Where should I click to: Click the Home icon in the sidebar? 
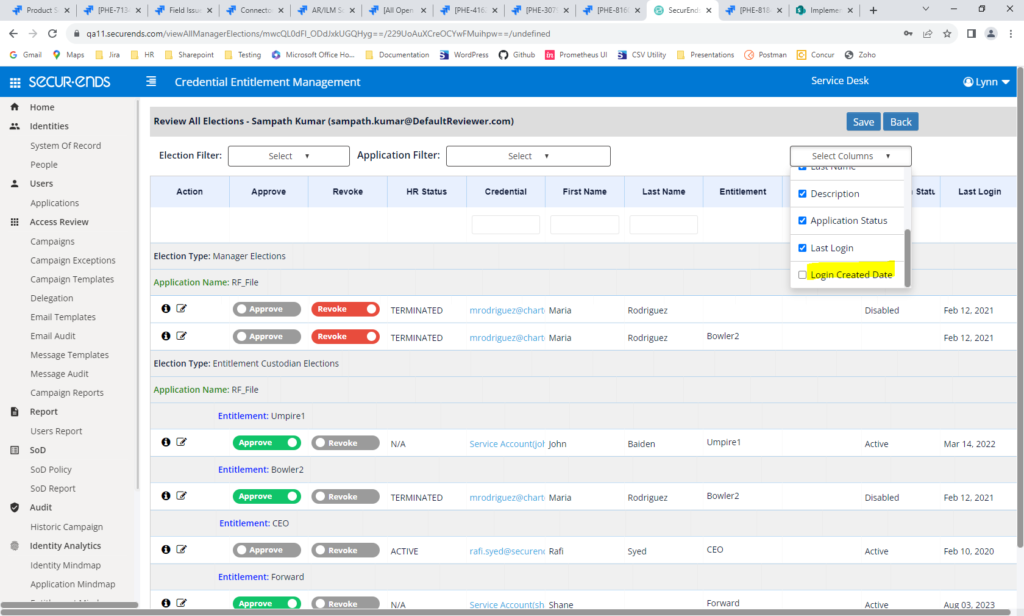14,107
